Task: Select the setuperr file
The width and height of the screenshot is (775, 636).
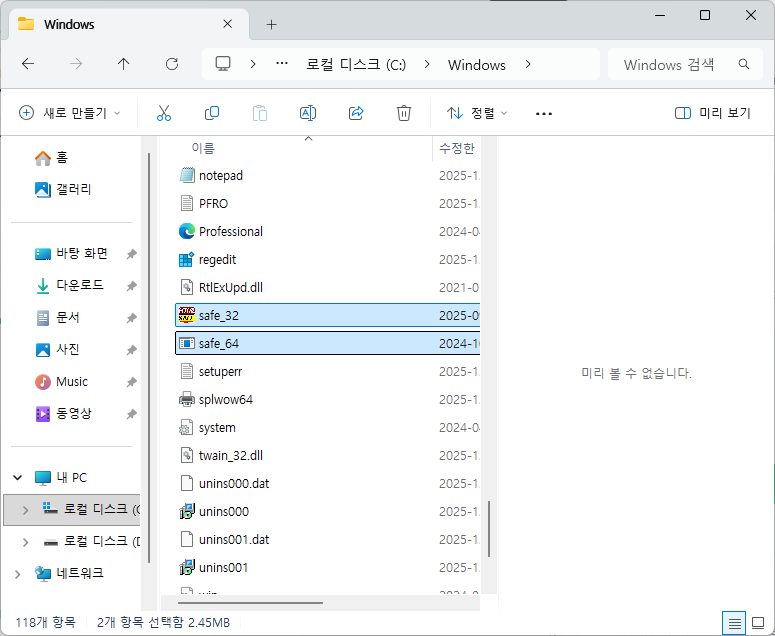Action: pyautogui.click(x=328, y=372)
